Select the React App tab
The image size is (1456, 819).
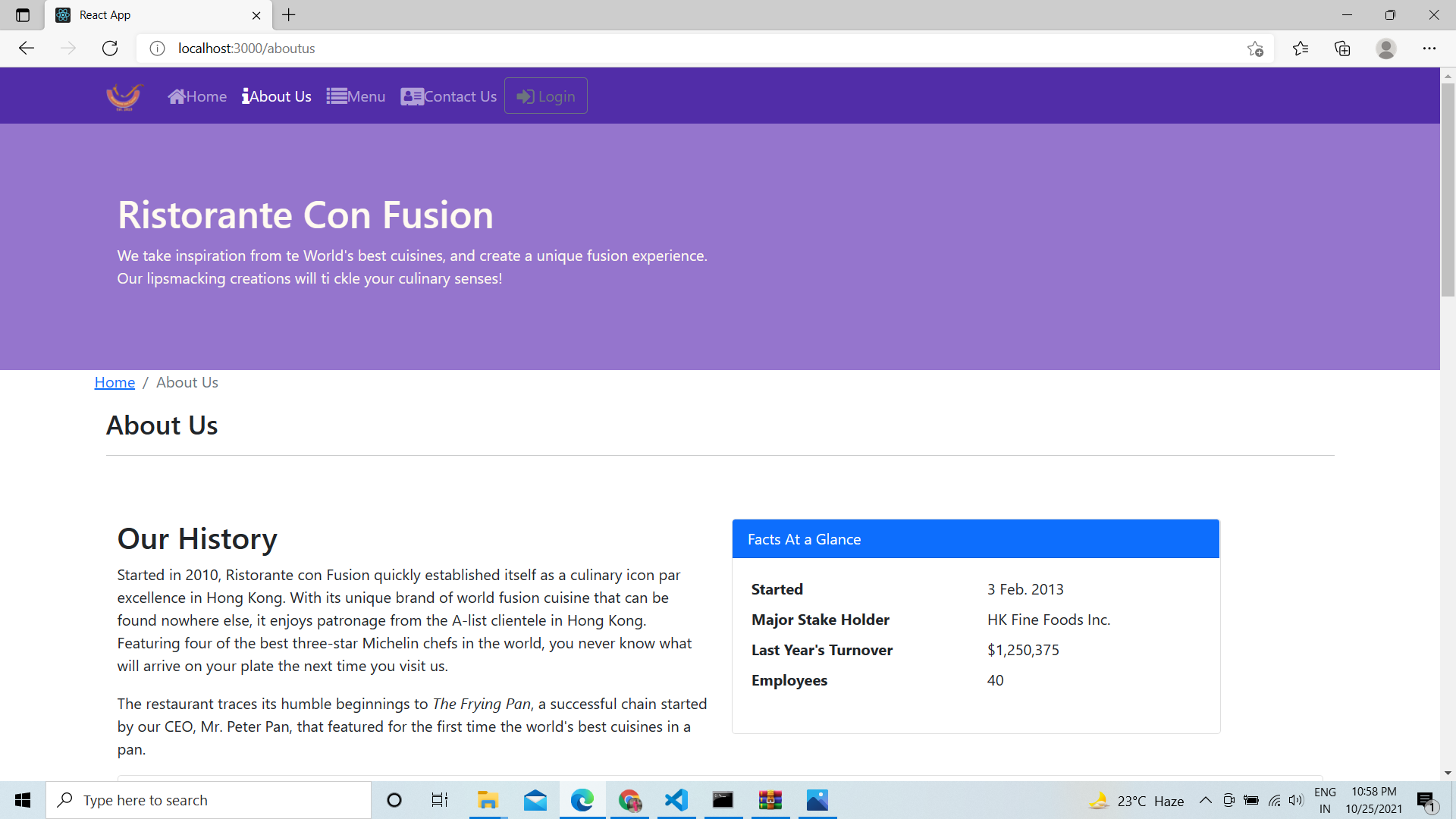(x=158, y=15)
